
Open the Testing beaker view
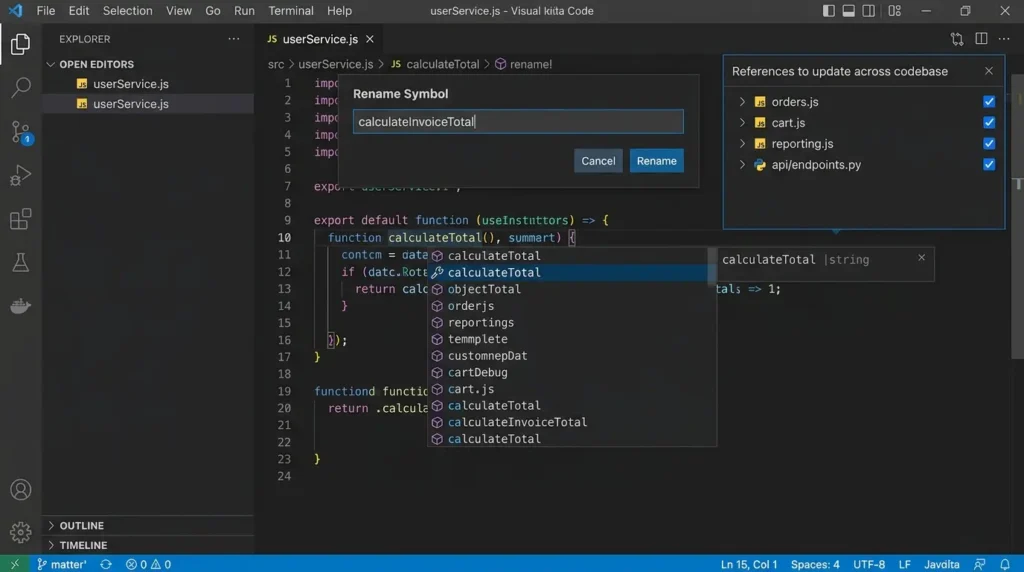pyautogui.click(x=20, y=262)
